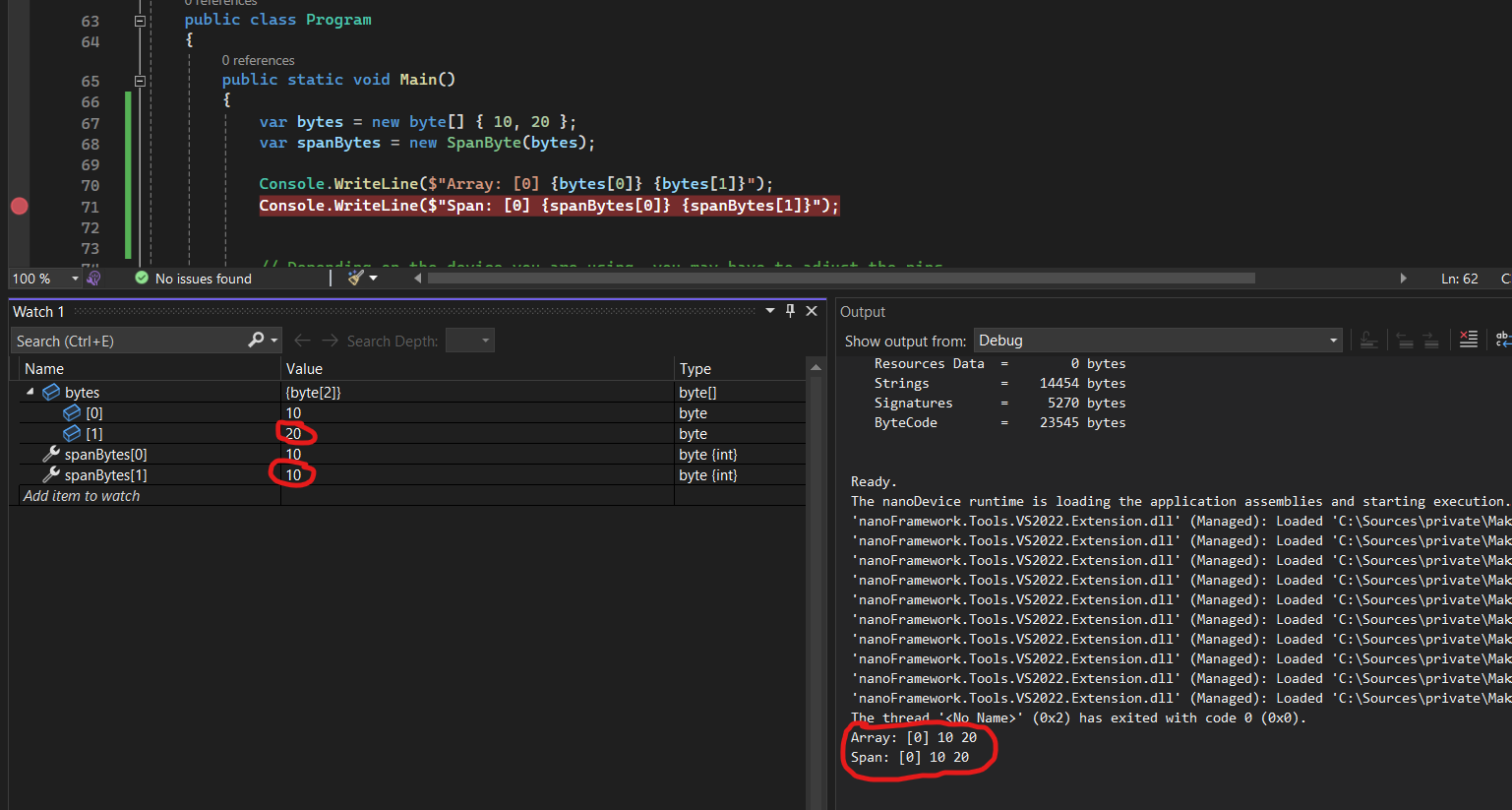
Task: Toggle the breakpoint on line 71
Action: coord(19,207)
